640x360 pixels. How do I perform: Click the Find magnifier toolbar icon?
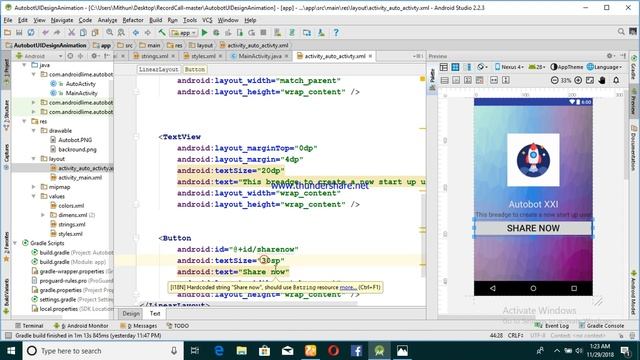click(109, 33)
